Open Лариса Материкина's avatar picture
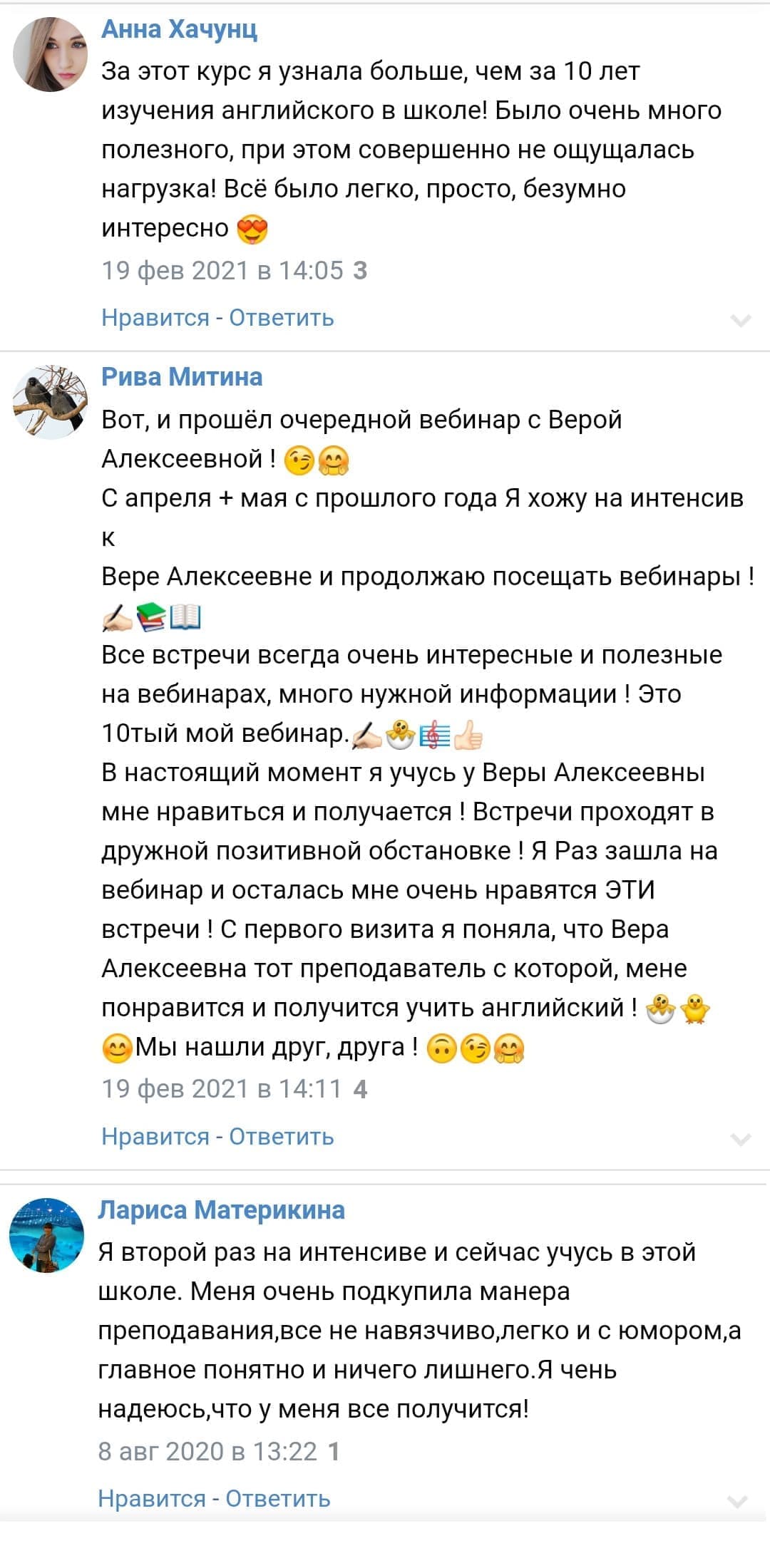Viewport: 770px width, 1568px height. click(x=46, y=1235)
